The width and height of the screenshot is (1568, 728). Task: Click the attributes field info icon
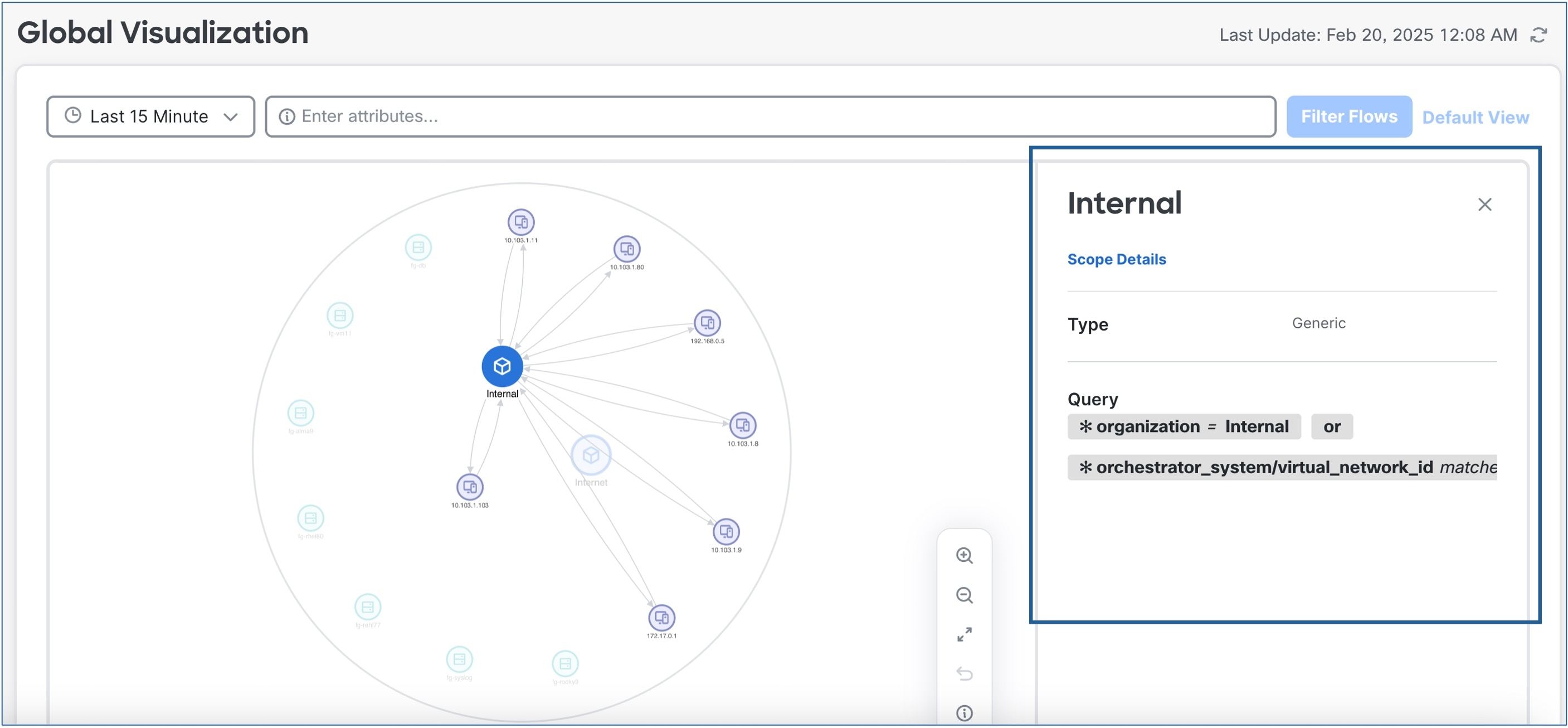(287, 117)
